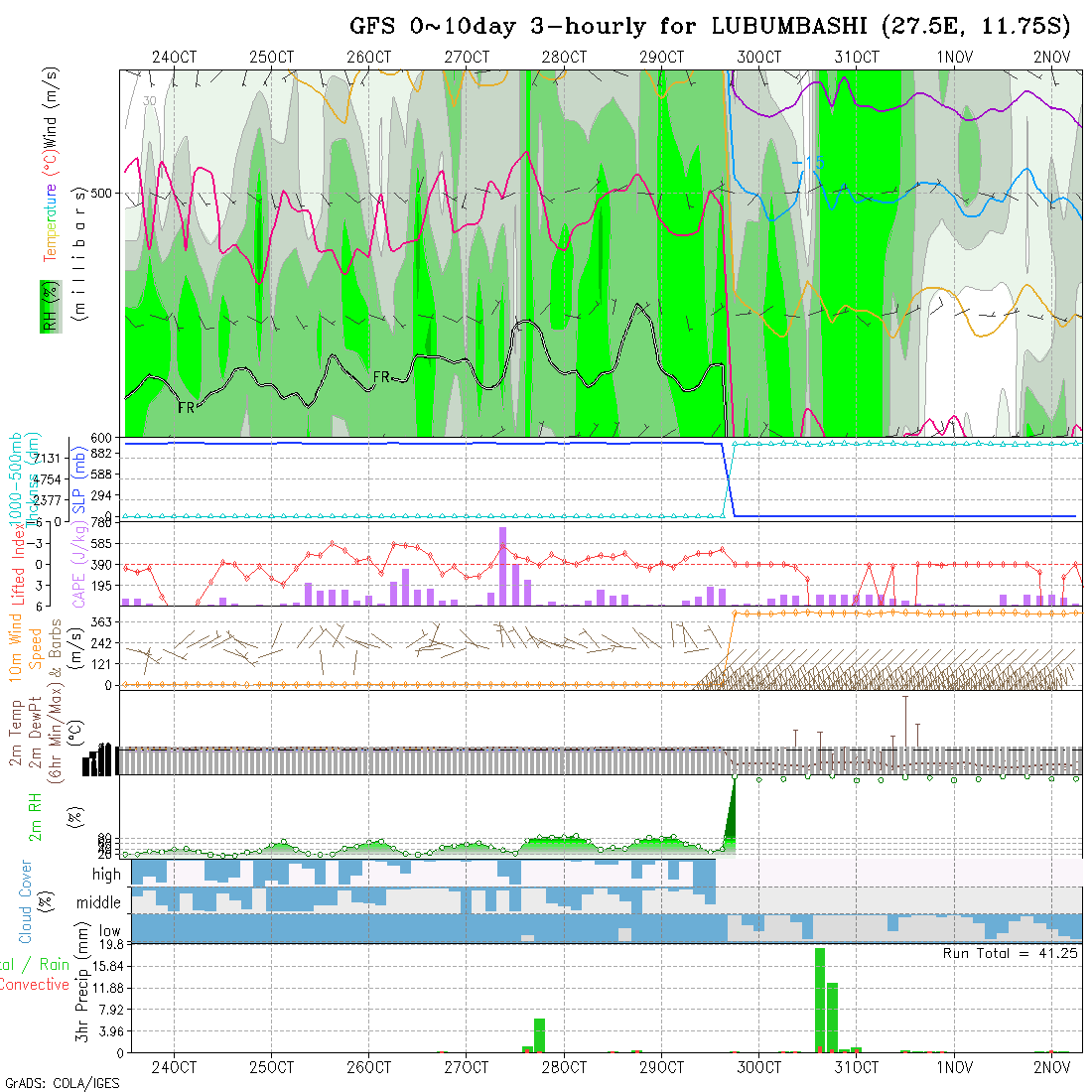Click the "Run Total = 41.25" text
The image size is (1092, 1092).
pyautogui.click(x=1011, y=953)
